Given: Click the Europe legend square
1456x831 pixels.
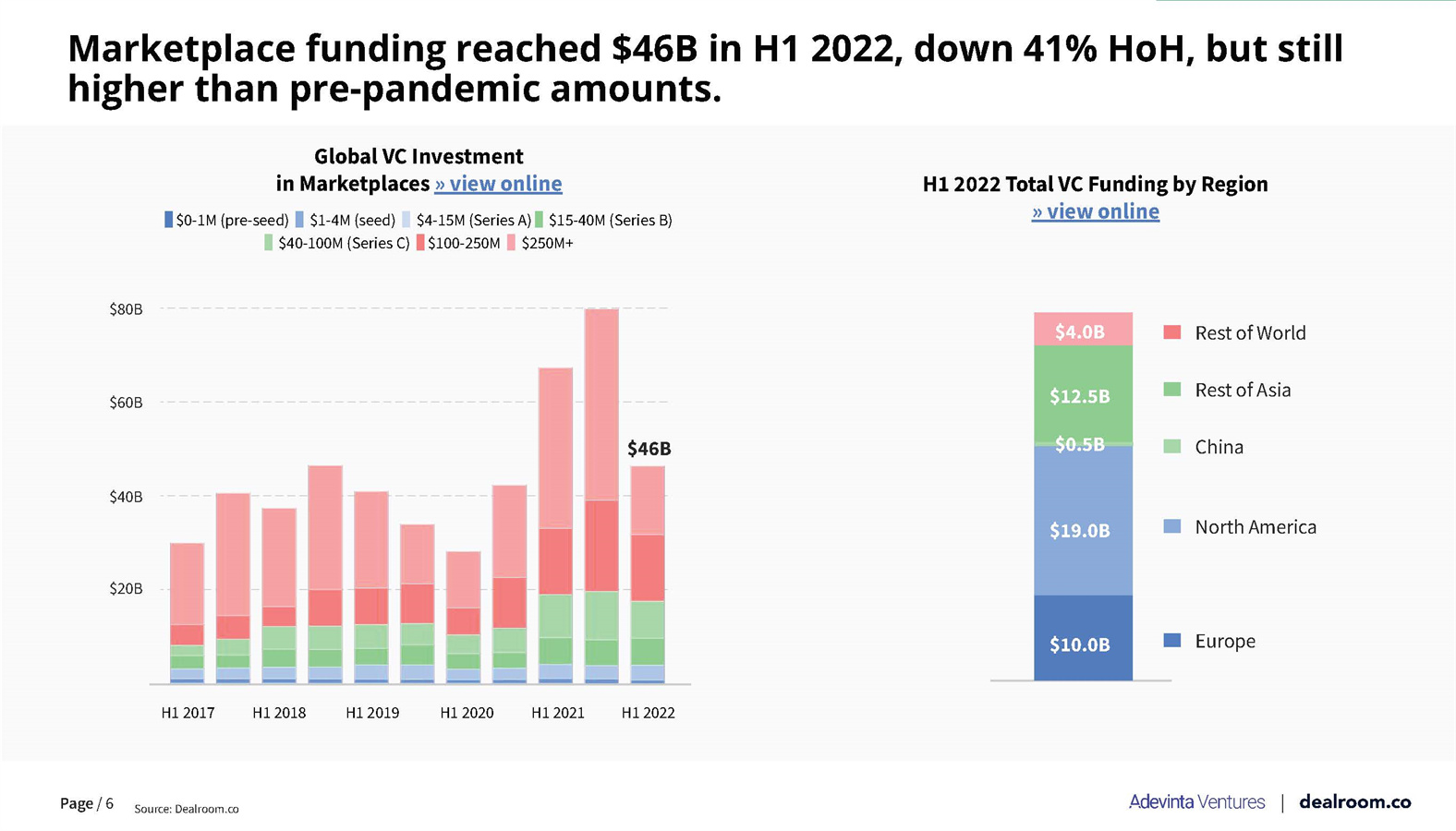Looking at the screenshot, I should 1171,641.
